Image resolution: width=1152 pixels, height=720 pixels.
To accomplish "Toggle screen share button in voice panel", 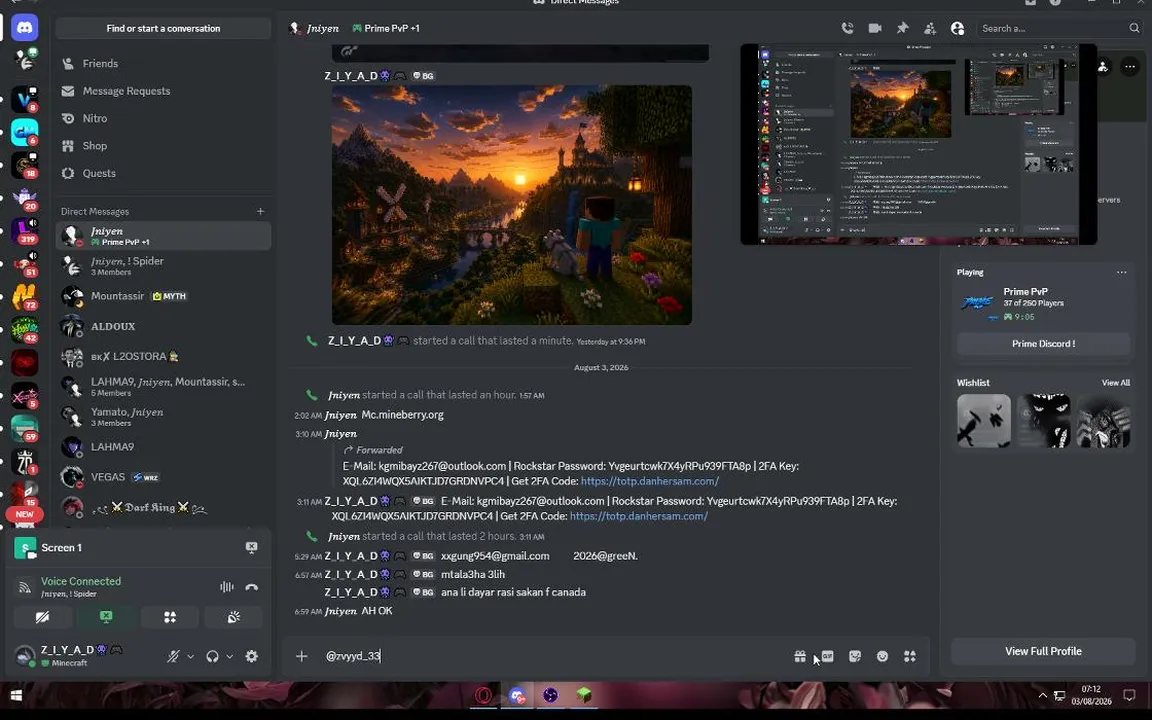I will 106,617.
